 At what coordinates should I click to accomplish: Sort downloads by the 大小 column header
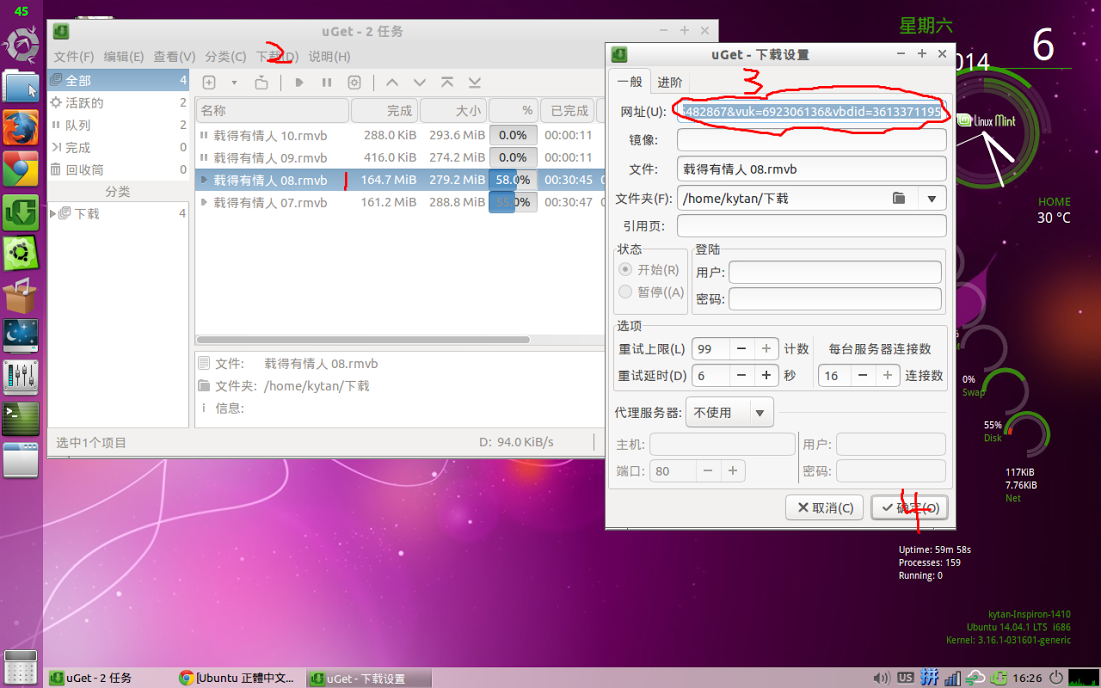point(453,111)
